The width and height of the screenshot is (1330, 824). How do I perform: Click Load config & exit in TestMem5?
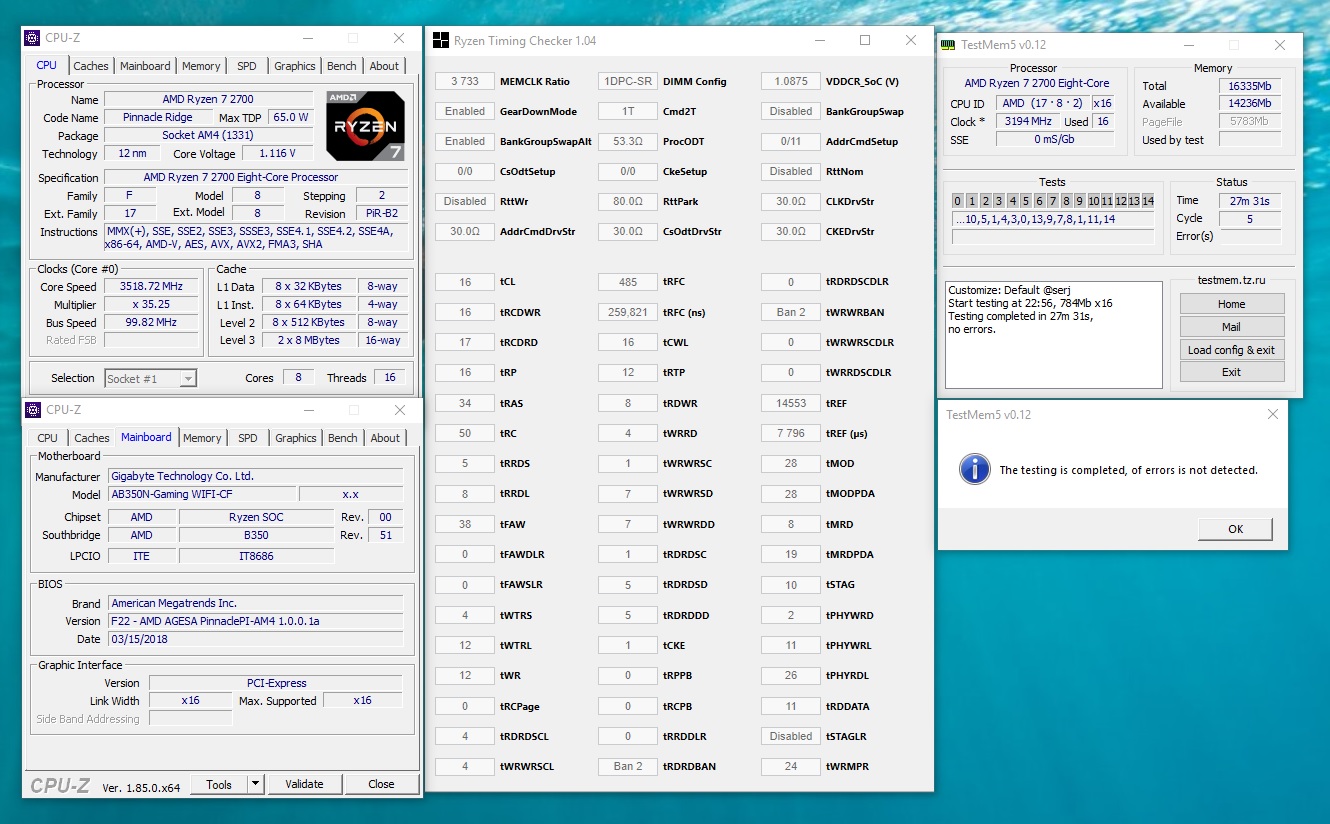coord(1232,350)
